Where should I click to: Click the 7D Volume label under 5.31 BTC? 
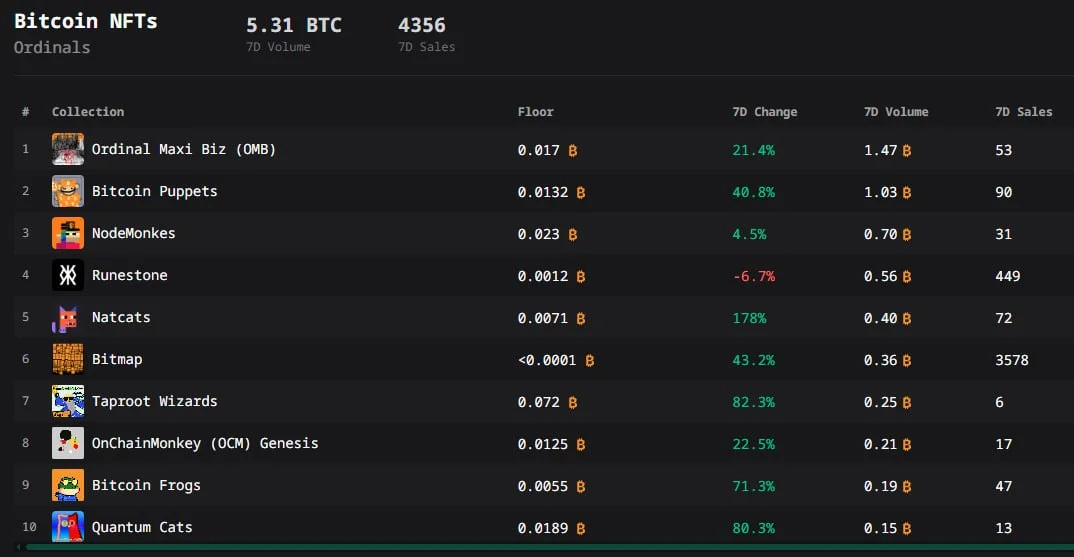click(x=278, y=47)
